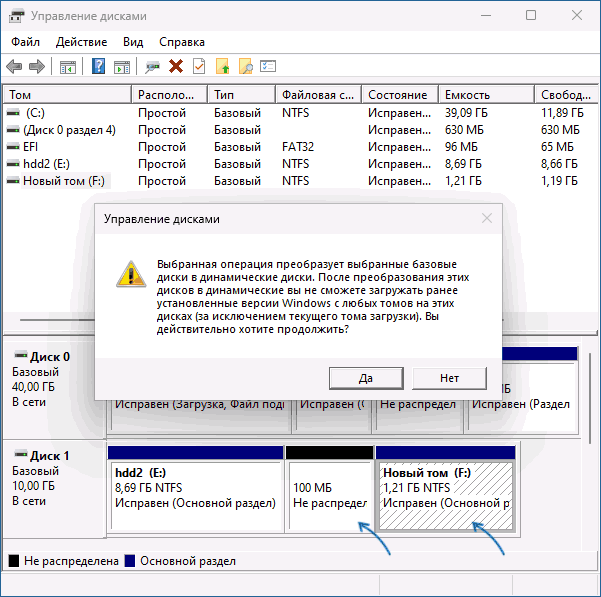
Task: Sort by the Тип column header
Action: point(241,95)
